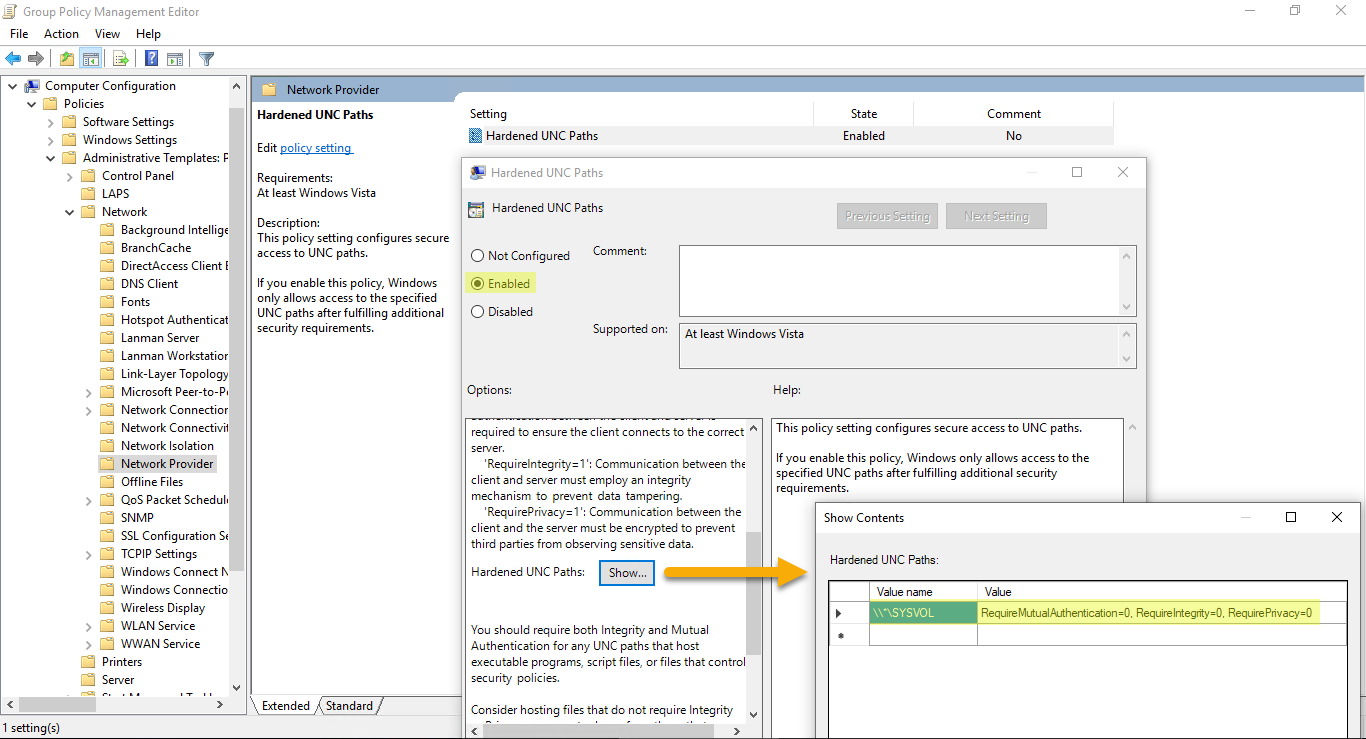
Task: Expand the Software Settings node
Action: coord(50,122)
